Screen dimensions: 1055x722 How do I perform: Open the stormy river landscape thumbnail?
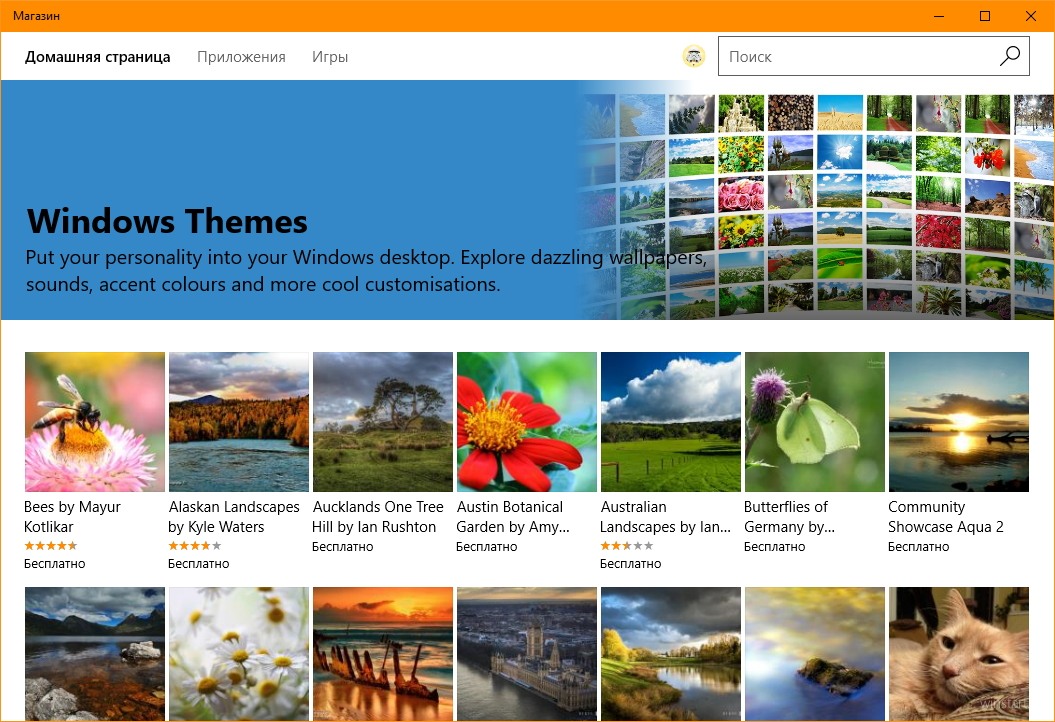coord(671,654)
